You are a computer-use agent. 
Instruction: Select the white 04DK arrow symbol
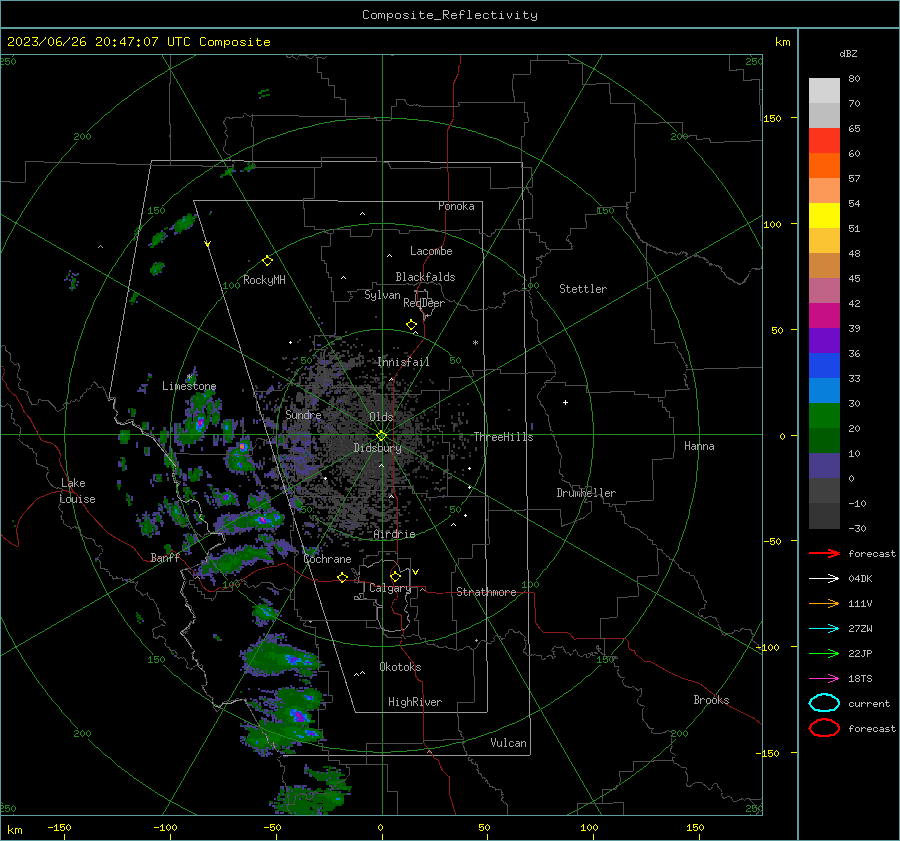(x=824, y=578)
